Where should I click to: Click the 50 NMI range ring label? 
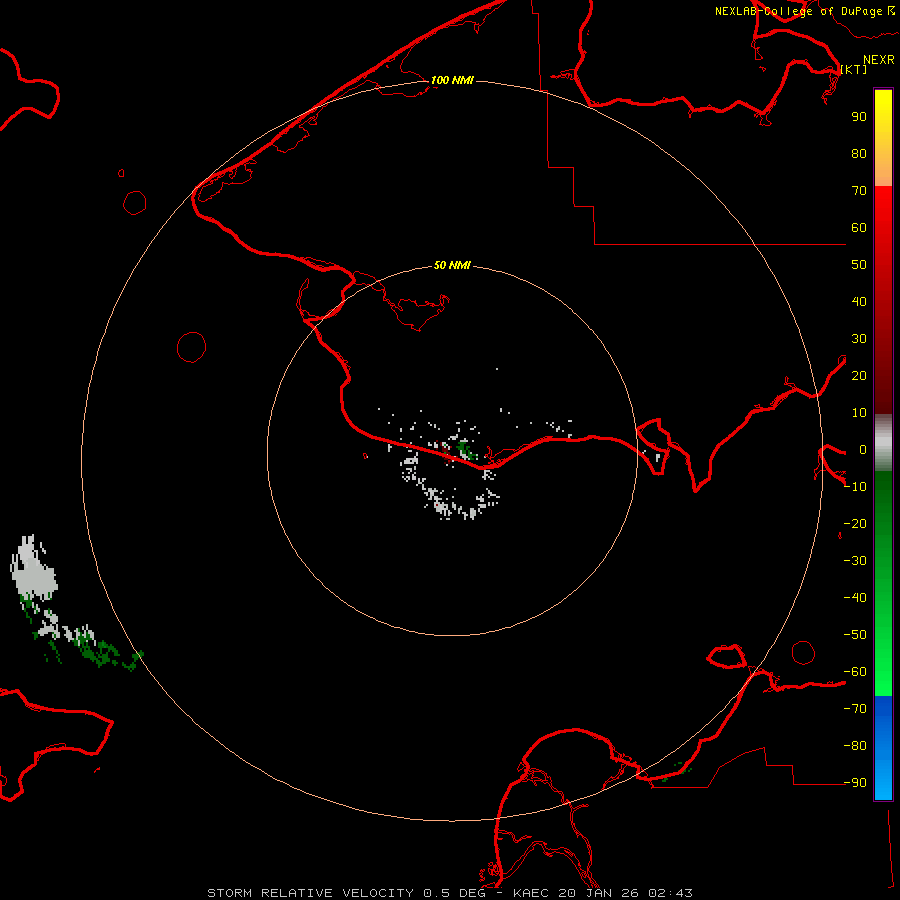[452, 265]
